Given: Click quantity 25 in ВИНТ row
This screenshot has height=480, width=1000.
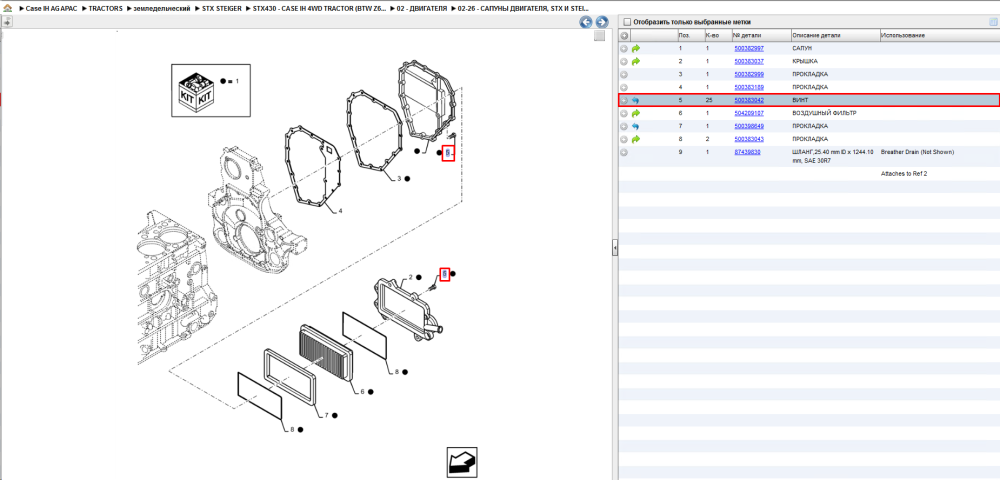Looking at the screenshot, I should click(x=709, y=100).
